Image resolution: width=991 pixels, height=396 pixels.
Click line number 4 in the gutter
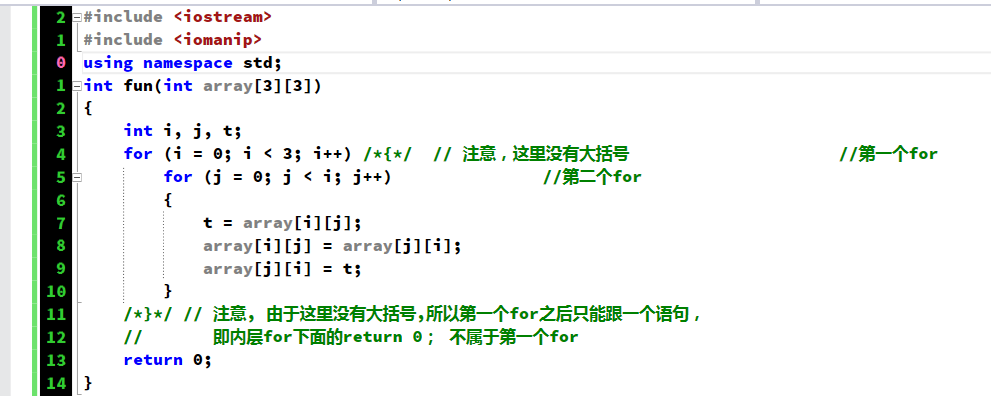61,154
